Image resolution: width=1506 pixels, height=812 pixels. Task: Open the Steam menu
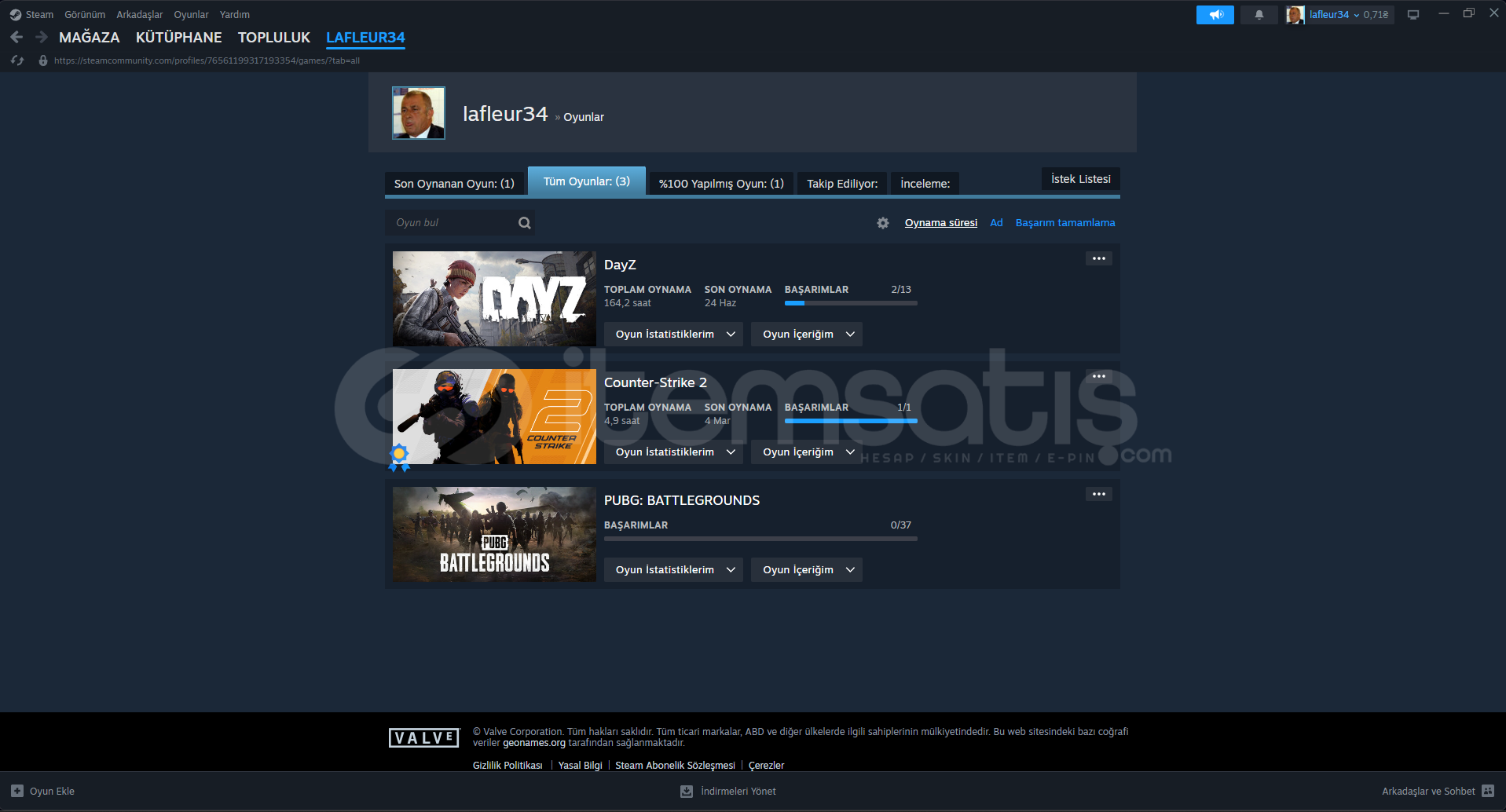click(39, 15)
